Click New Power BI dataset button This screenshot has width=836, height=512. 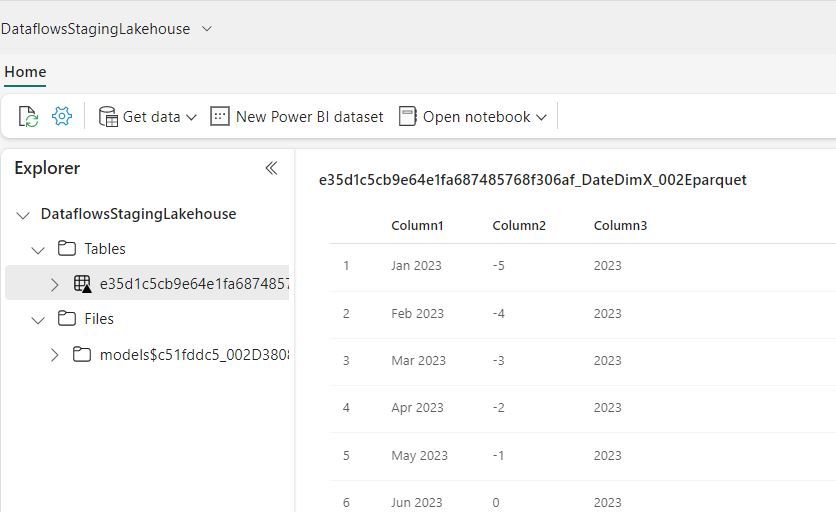coord(297,116)
